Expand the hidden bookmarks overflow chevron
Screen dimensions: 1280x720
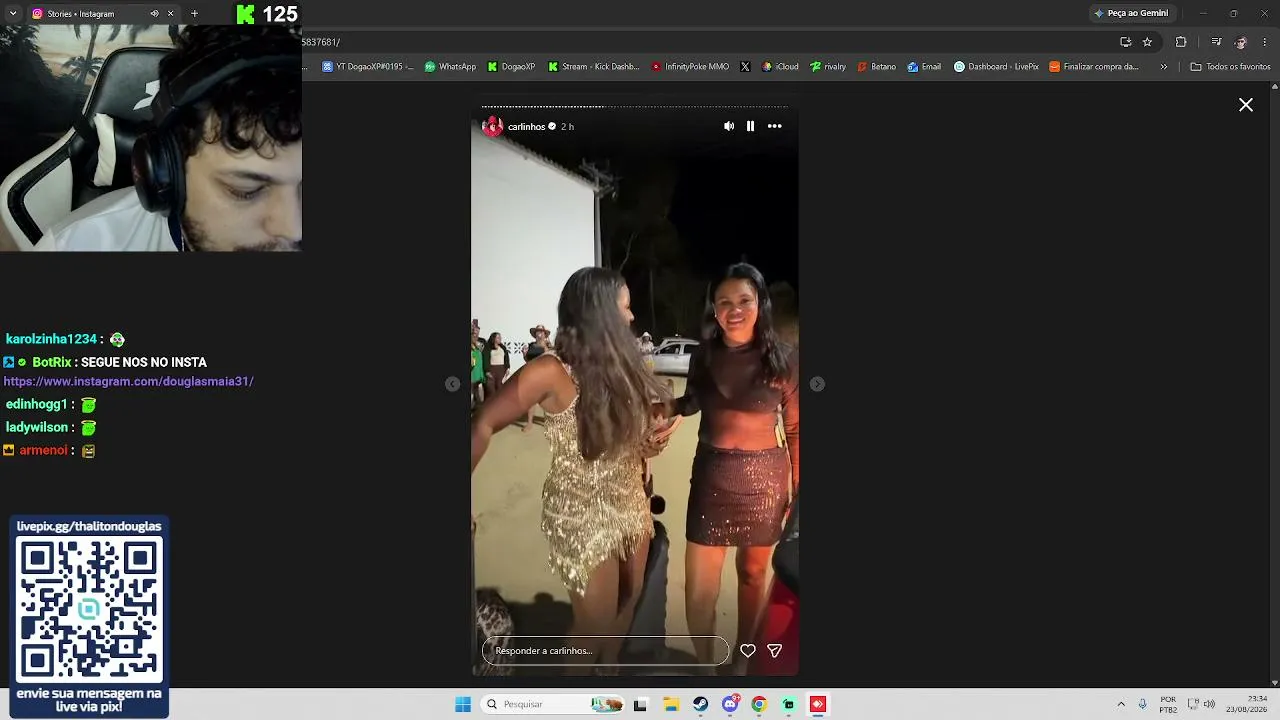pyautogui.click(x=1163, y=67)
